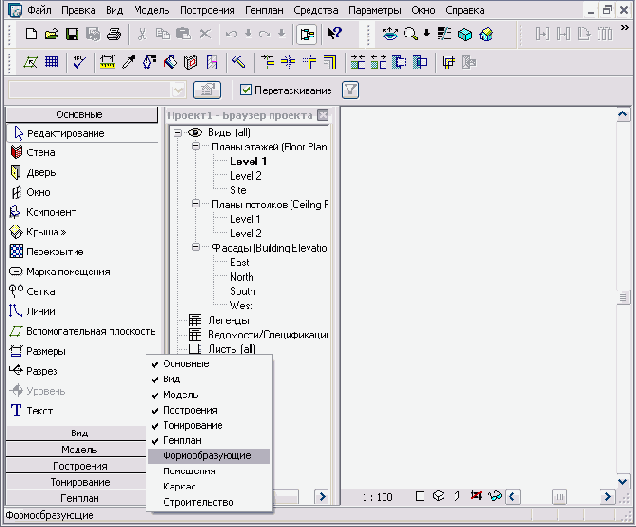Open a file with the folder icon
The height and width of the screenshot is (527, 636).
pos(52,34)
